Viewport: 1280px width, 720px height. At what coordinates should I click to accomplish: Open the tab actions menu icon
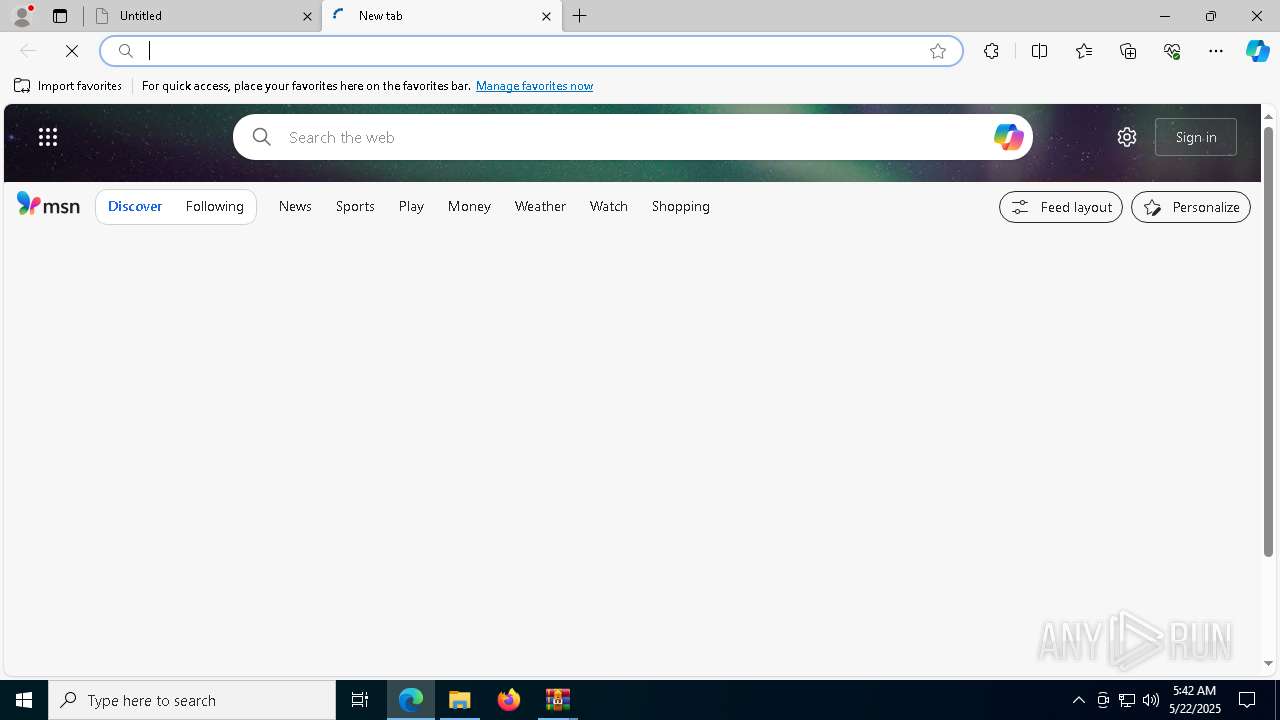60,16
